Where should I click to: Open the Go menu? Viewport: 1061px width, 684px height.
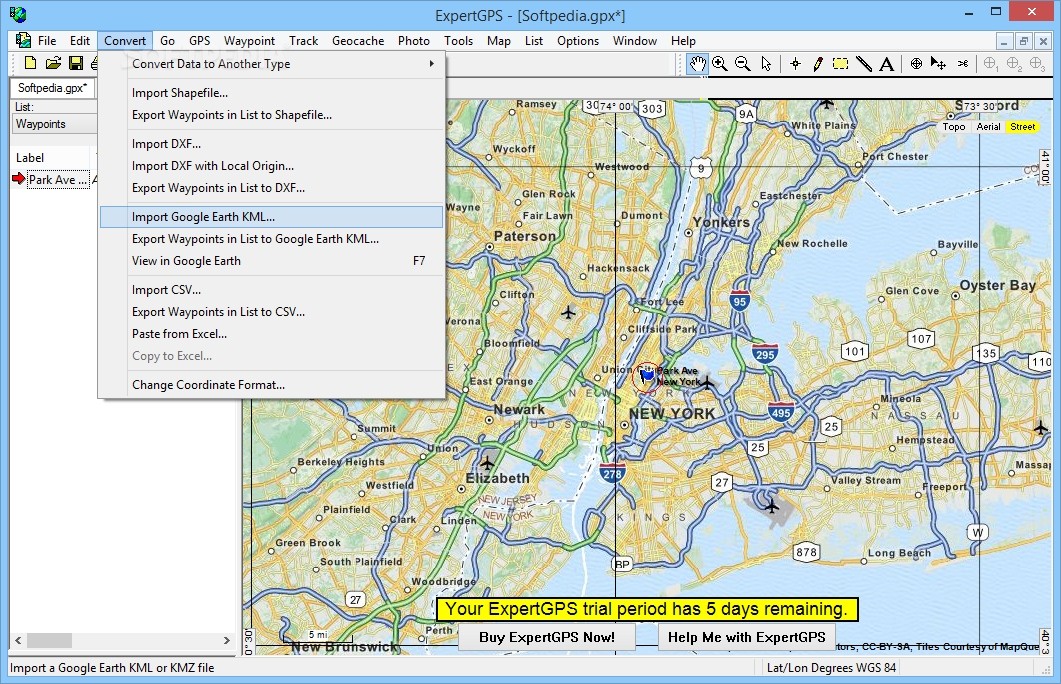click(x=167, y=41)
